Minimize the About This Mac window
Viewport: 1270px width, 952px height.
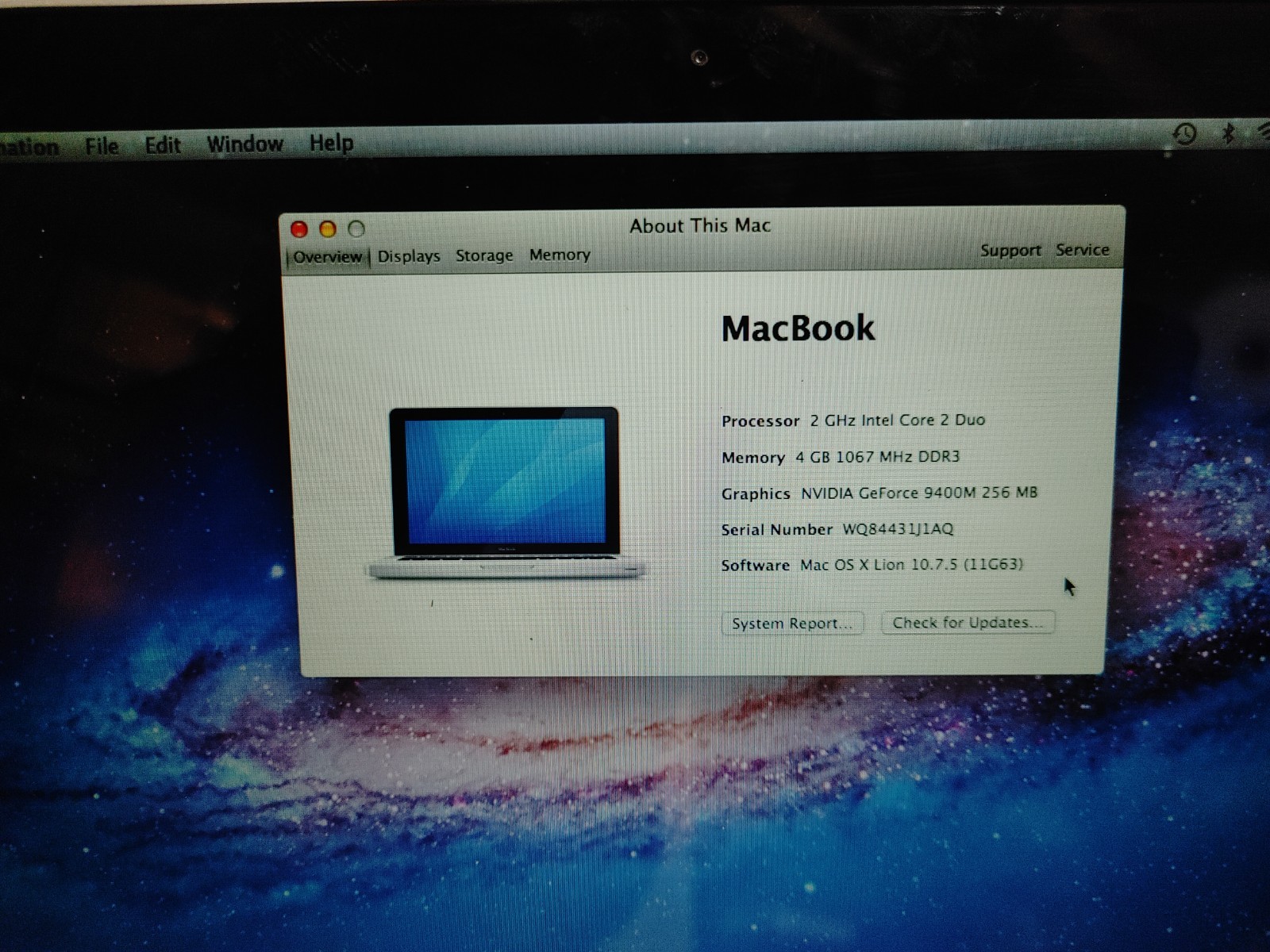328,229
